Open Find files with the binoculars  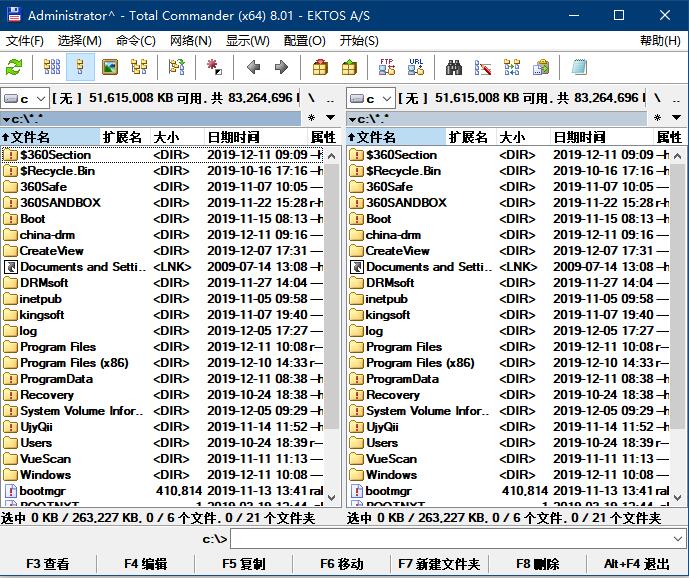pyautogui.click(x=453, y=68)
